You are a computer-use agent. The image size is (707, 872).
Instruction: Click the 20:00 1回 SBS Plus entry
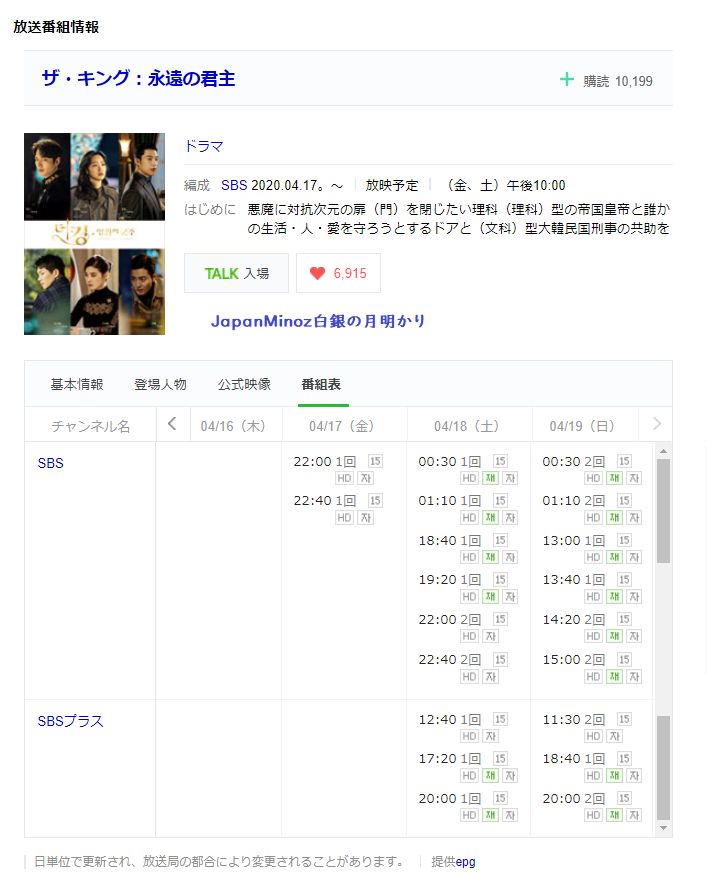click(449, 799)
